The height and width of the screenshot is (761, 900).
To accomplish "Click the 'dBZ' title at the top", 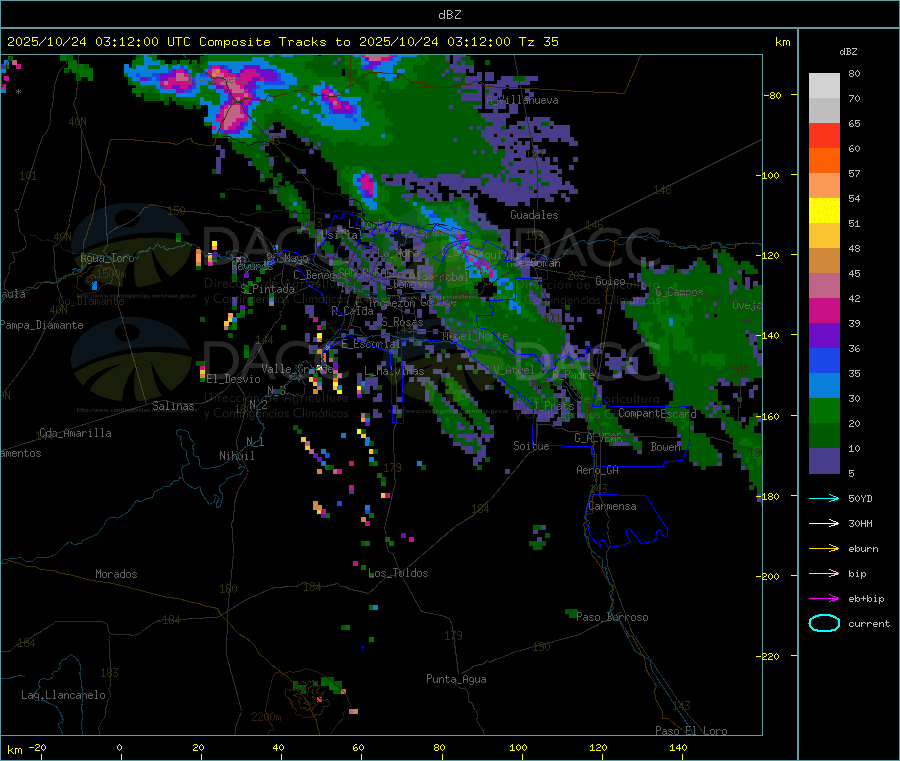I will point(449,15).
